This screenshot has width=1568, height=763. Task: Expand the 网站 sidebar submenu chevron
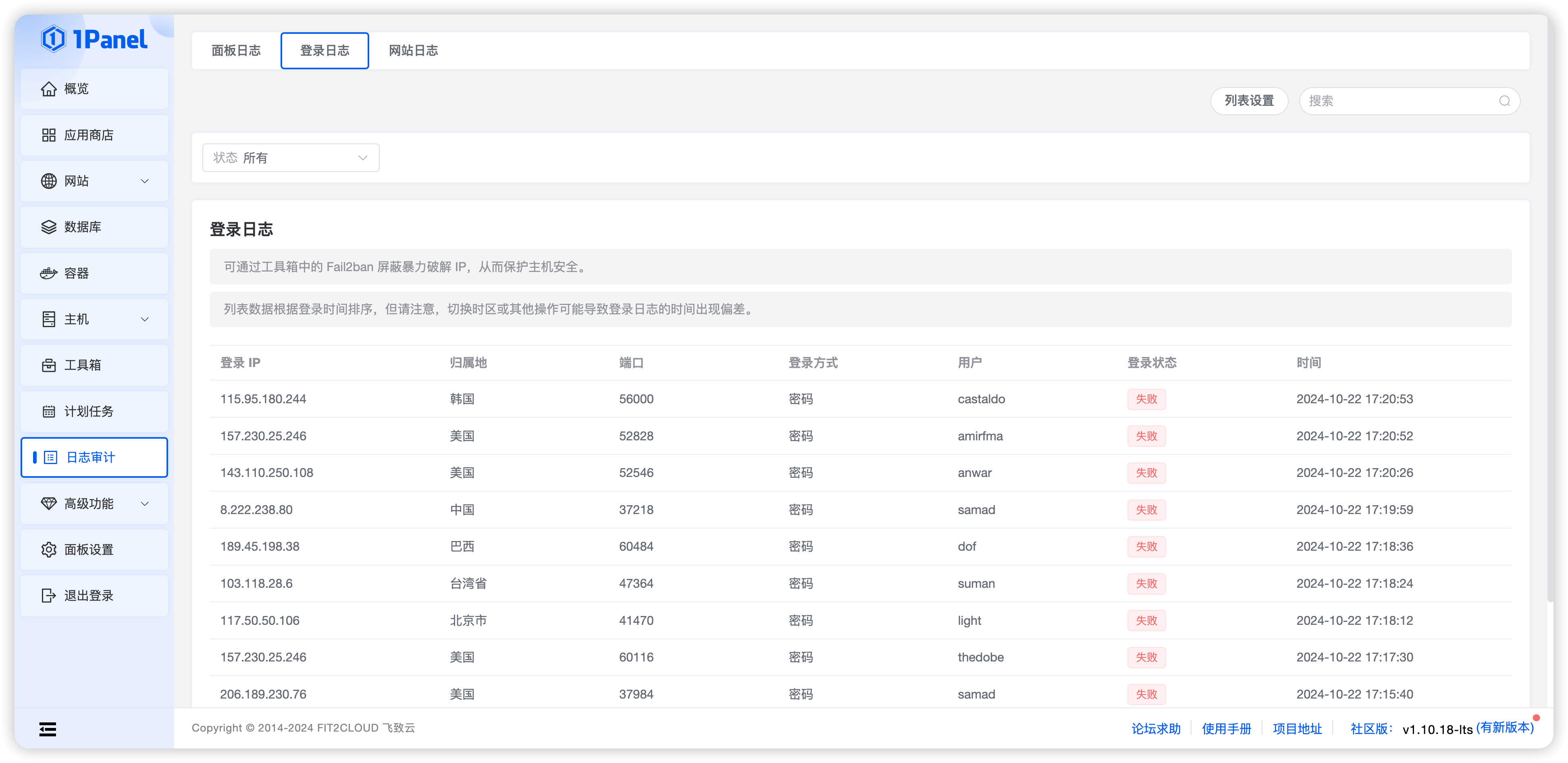click(145, 181)
